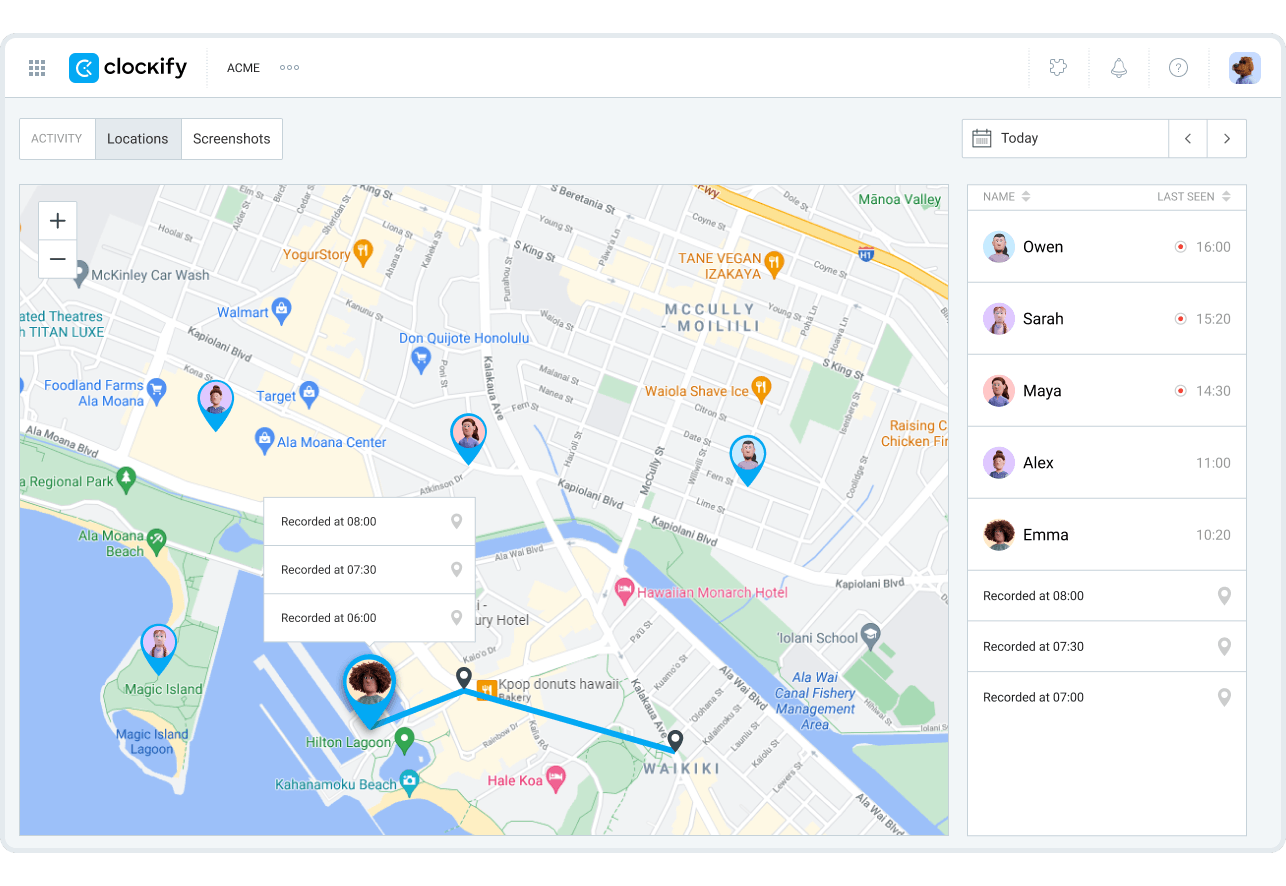The image size is (1286, 886).
Task: Select Maya in the user list
Action: (x=1107, y=391)
